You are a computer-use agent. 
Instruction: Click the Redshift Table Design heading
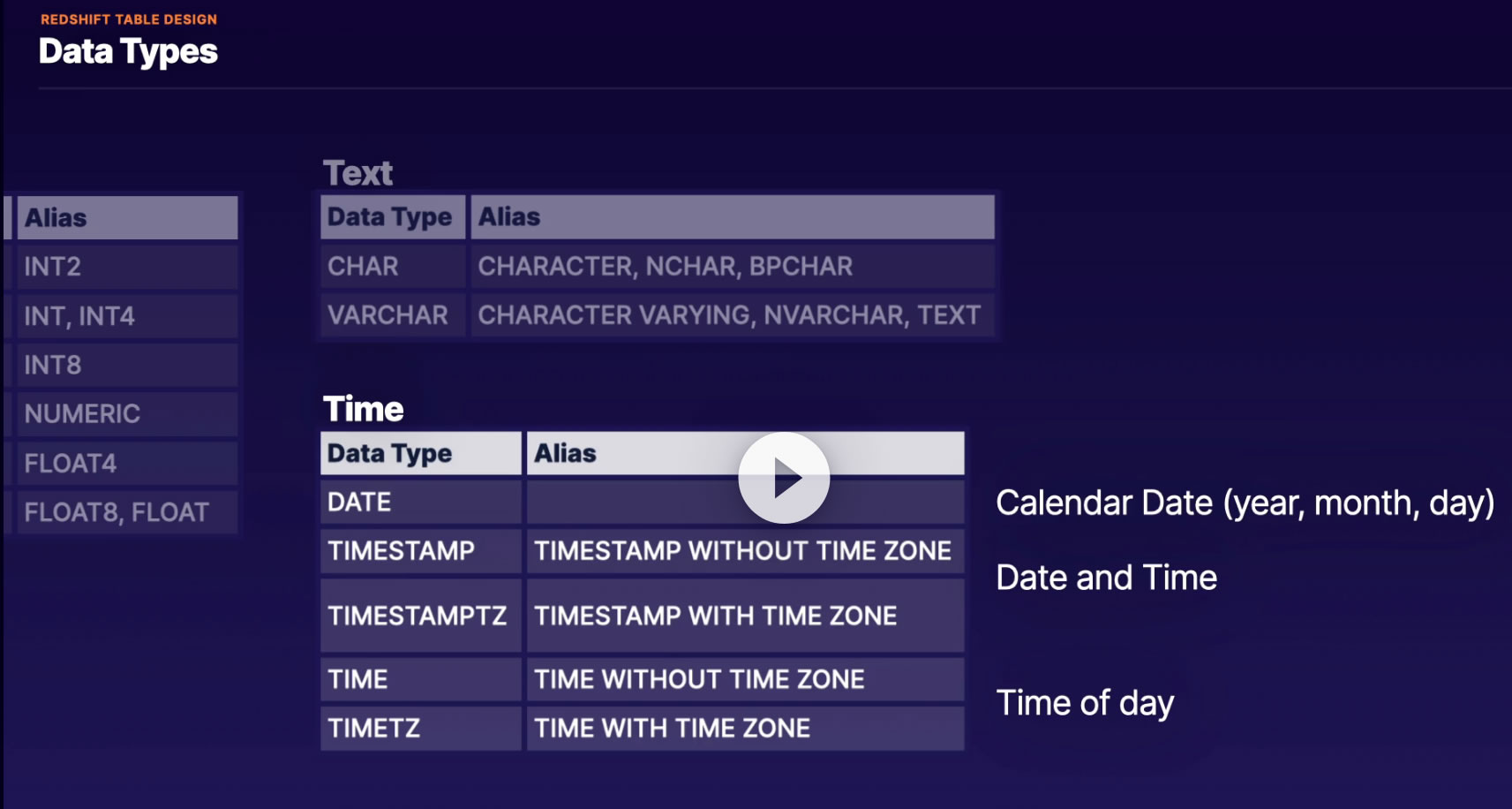coord(129,19)
